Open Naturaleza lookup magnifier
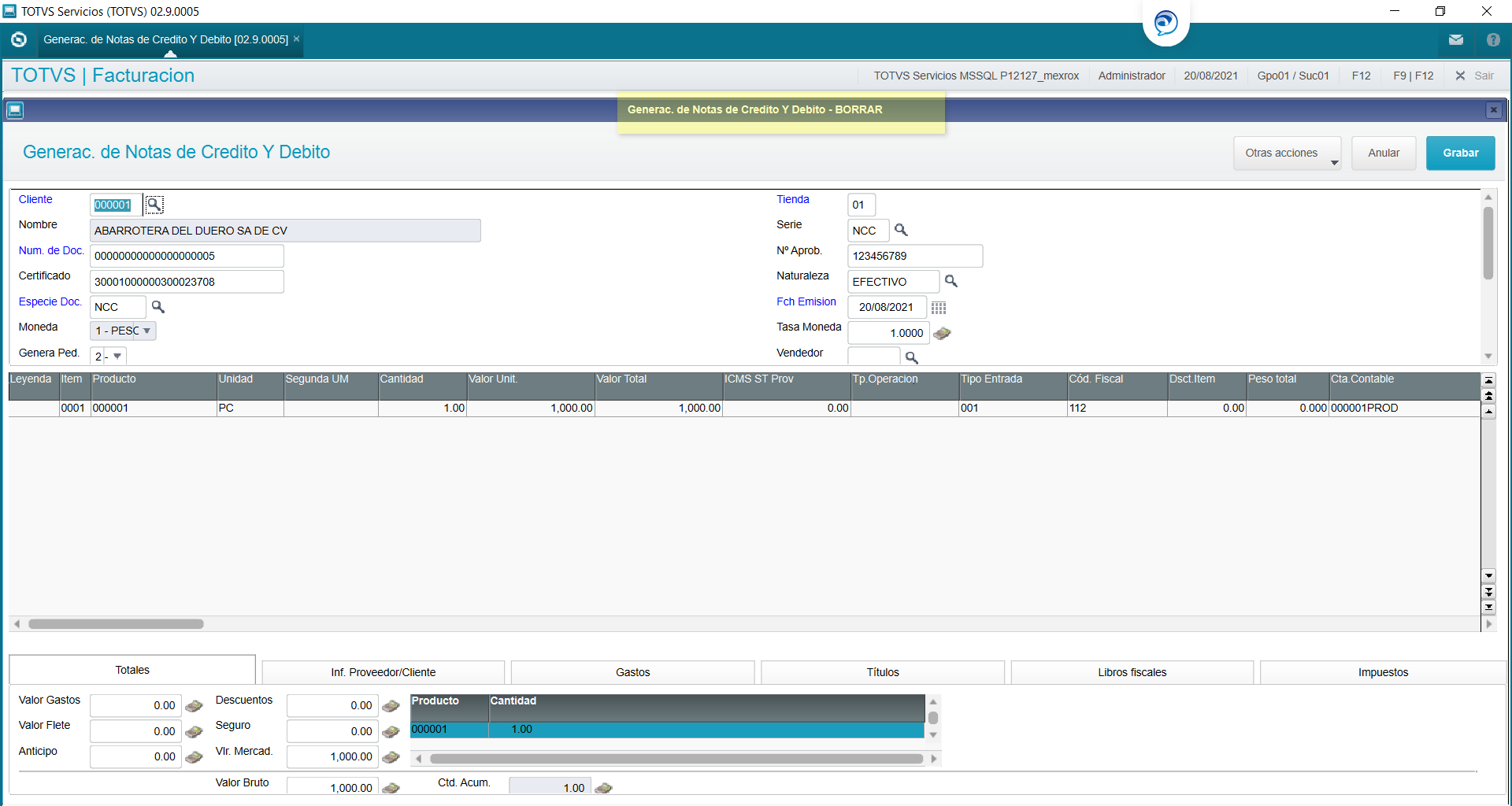The width and height of the screenshot is (1512, 806). (x=951, y=281)
